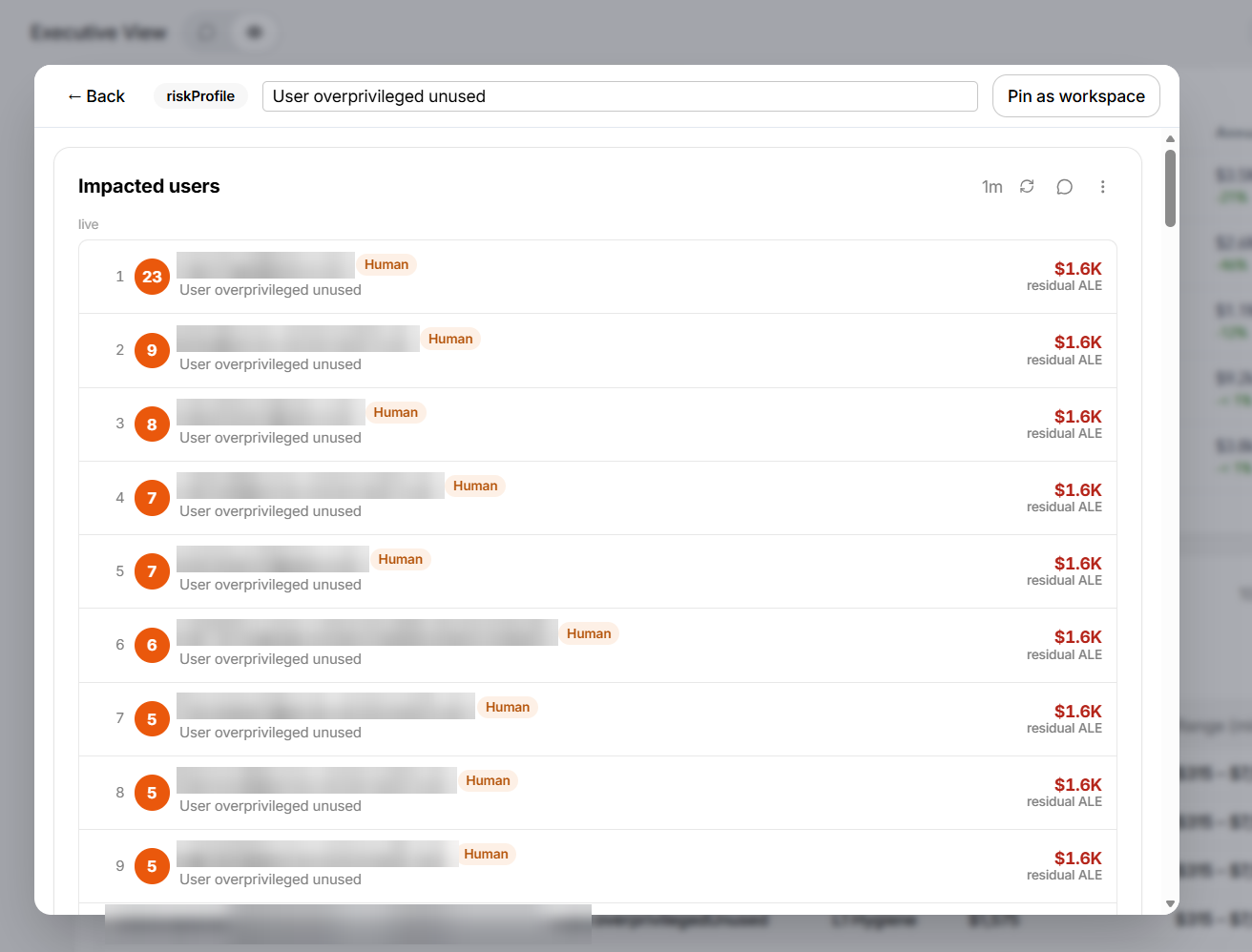
Task: Open rank 5 row's orange 7 badge
Action: [152, 571]
